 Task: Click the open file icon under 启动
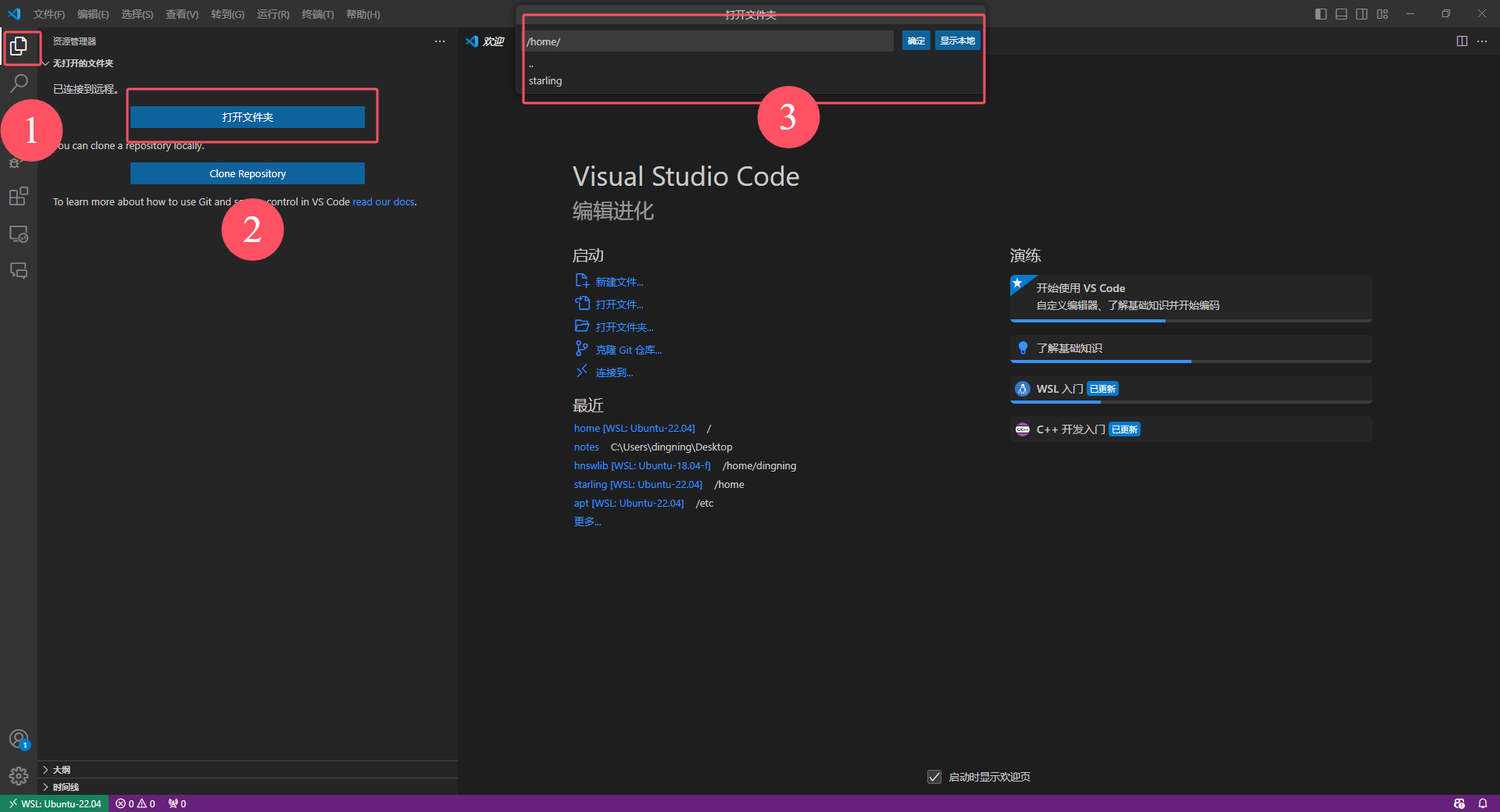coord(582,304)
